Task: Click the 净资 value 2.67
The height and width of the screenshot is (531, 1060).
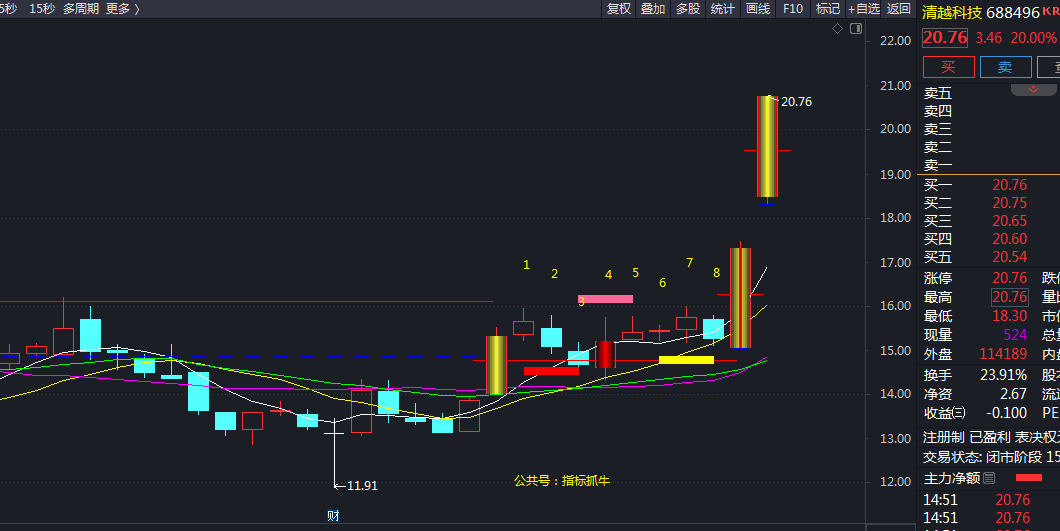Action: [x=1013, y=394]
